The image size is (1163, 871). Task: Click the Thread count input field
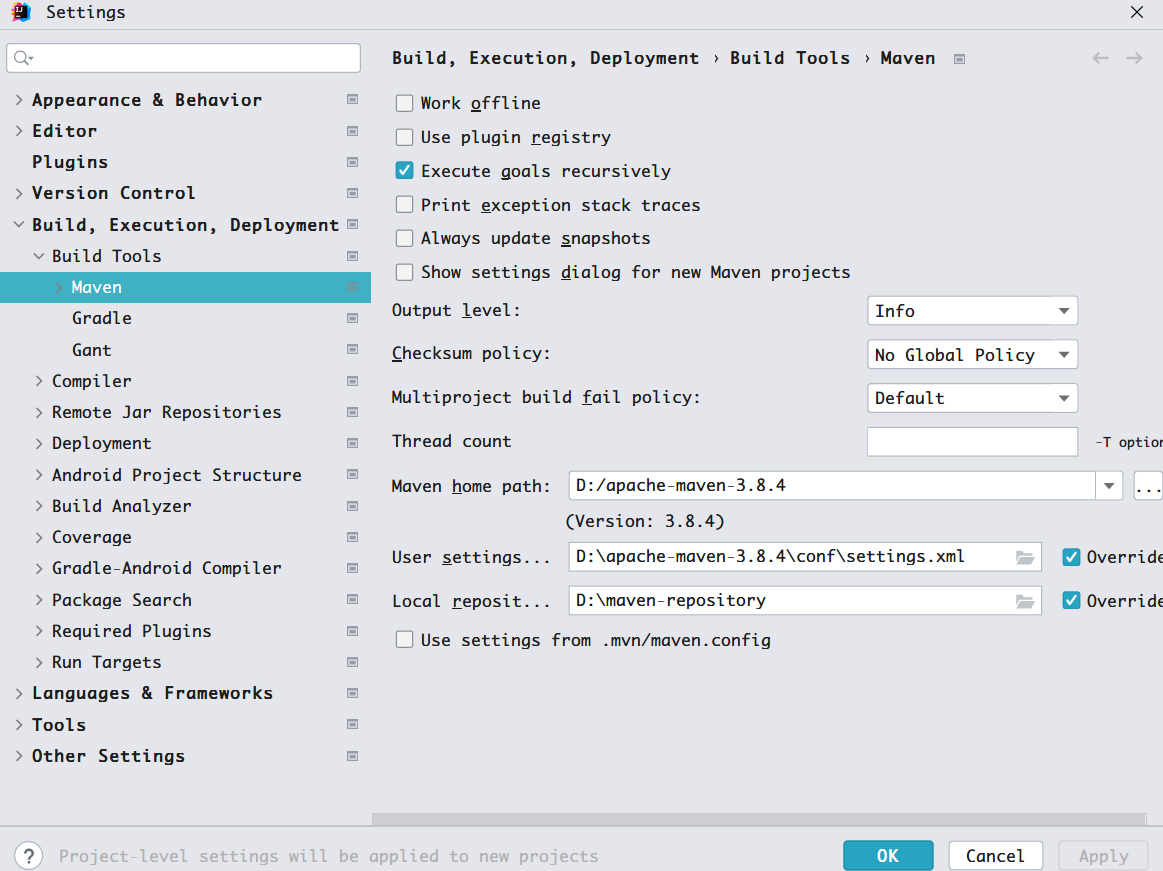[x=972, y=441]
